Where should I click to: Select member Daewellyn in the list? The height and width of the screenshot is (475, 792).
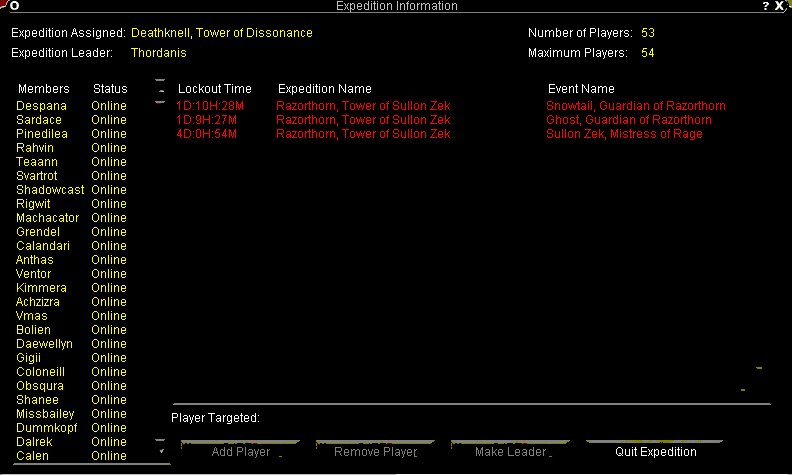[44, 344]
